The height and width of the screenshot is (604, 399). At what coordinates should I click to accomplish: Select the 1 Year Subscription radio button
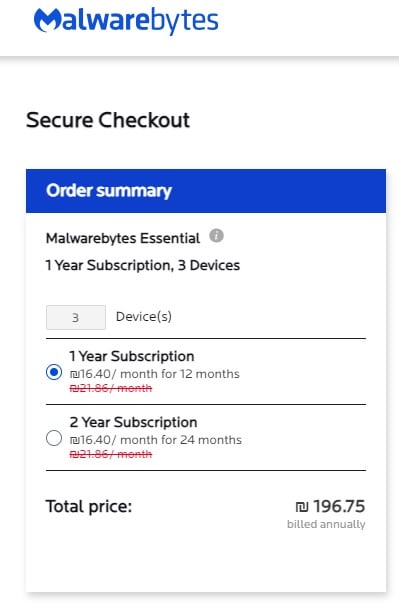[x=54, y=372]
